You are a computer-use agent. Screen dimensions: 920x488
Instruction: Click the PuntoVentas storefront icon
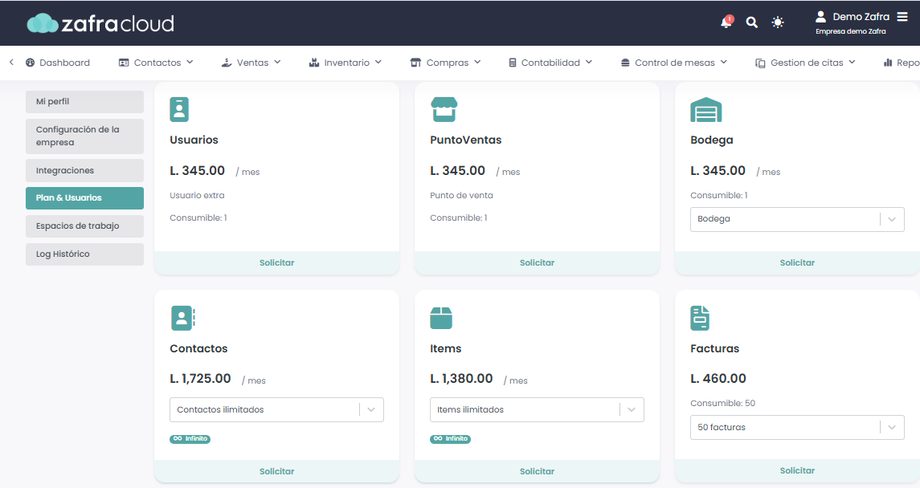pos(444,110)
